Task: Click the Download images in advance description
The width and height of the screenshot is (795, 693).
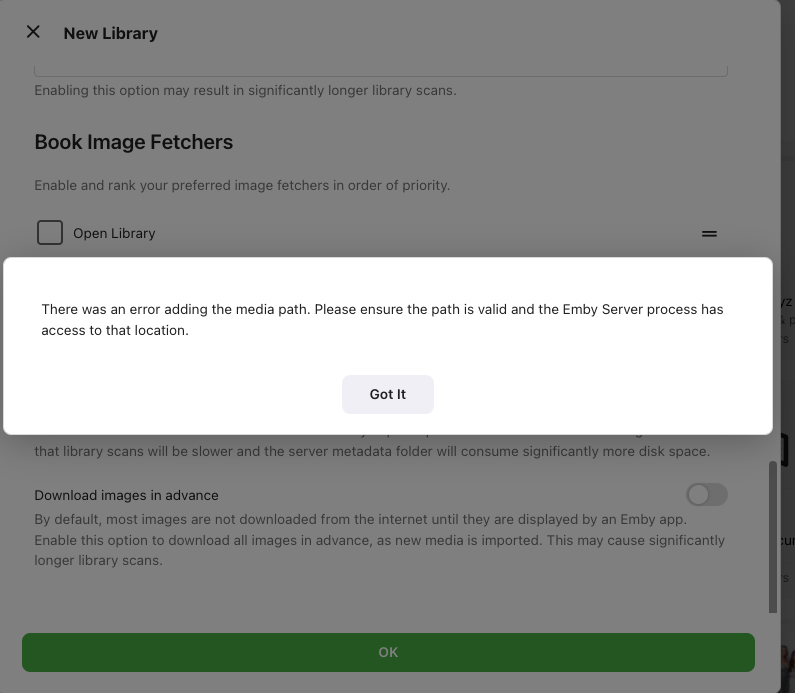Action: pyautogui.click(x=380, y=540)
